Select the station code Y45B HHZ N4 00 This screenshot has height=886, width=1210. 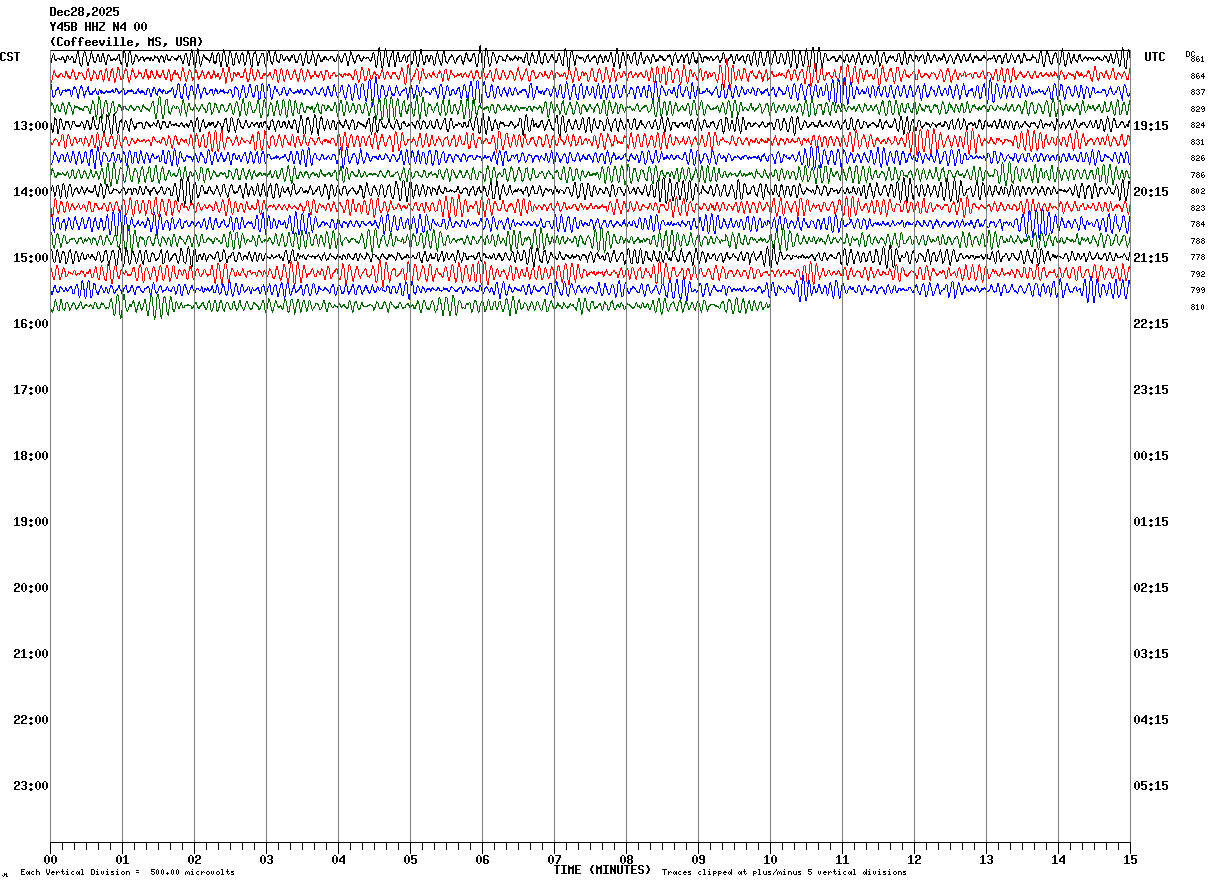(x=98, y=27)
